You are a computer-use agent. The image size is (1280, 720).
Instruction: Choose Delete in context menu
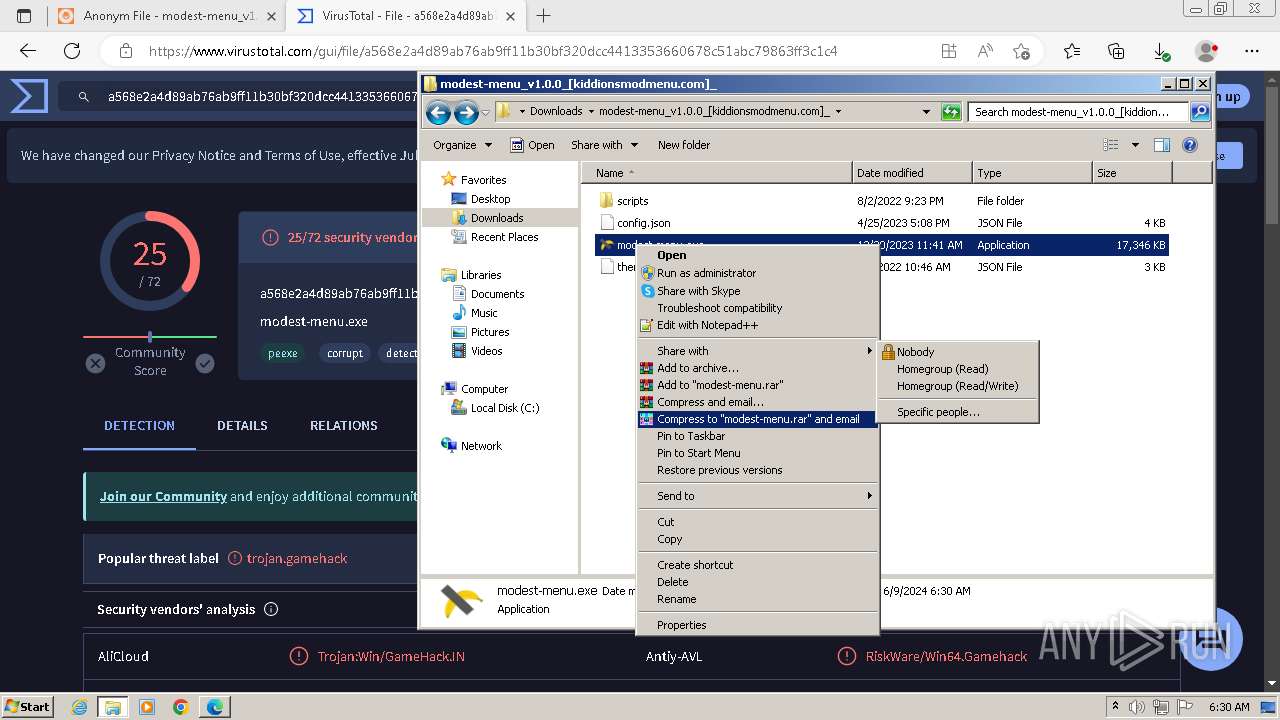click(758, 582)
